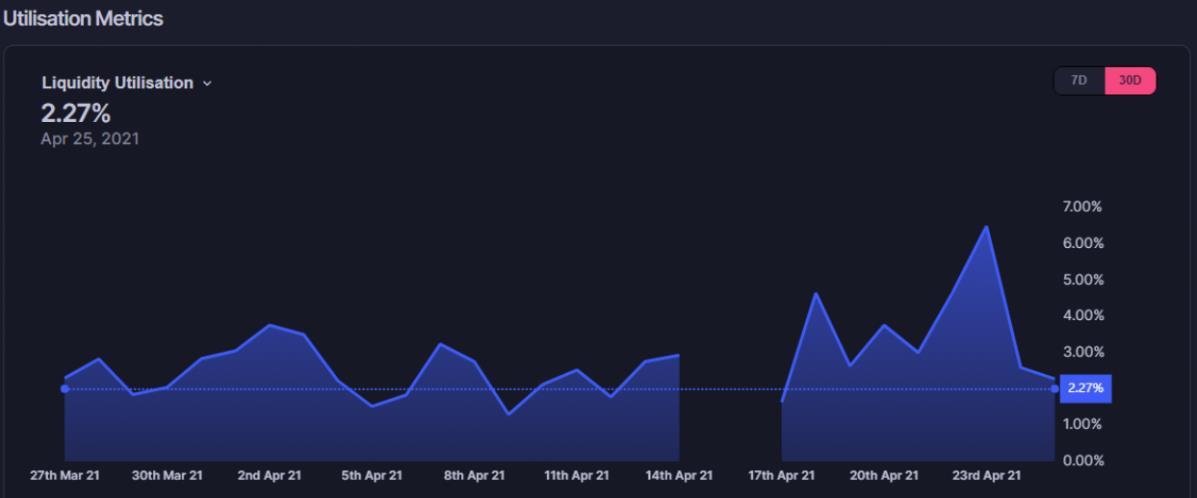Click the 17th Apr 21 axis label

point(782,475)
